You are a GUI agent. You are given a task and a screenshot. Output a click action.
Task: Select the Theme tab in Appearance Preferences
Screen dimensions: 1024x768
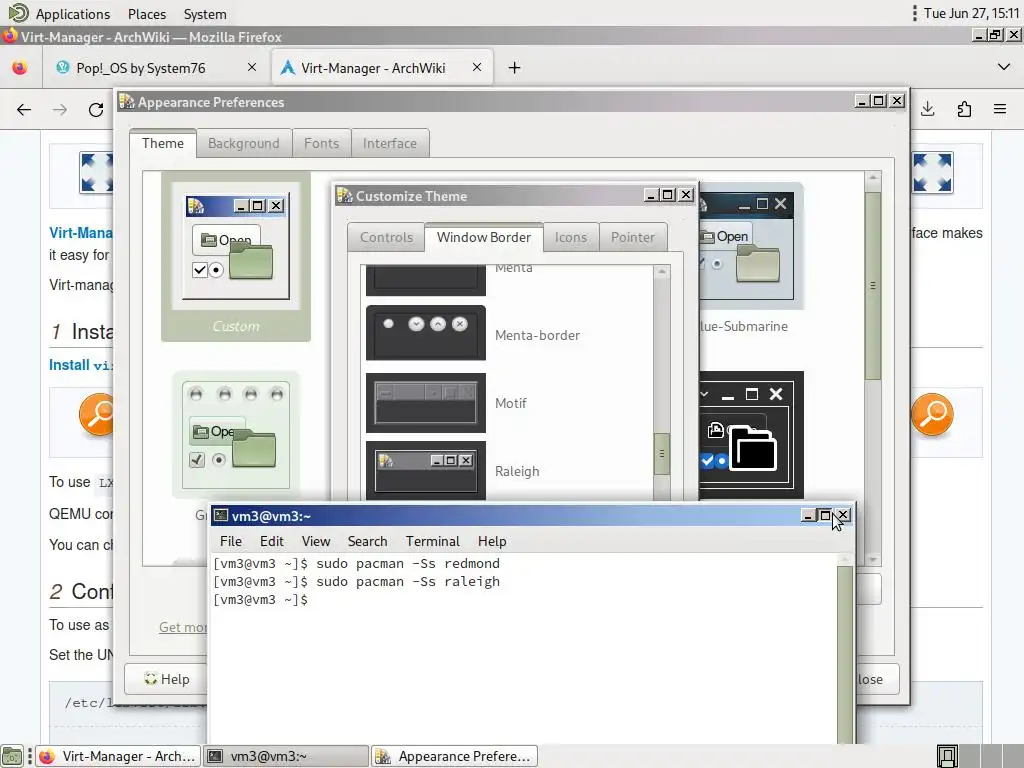coord(163,143)
